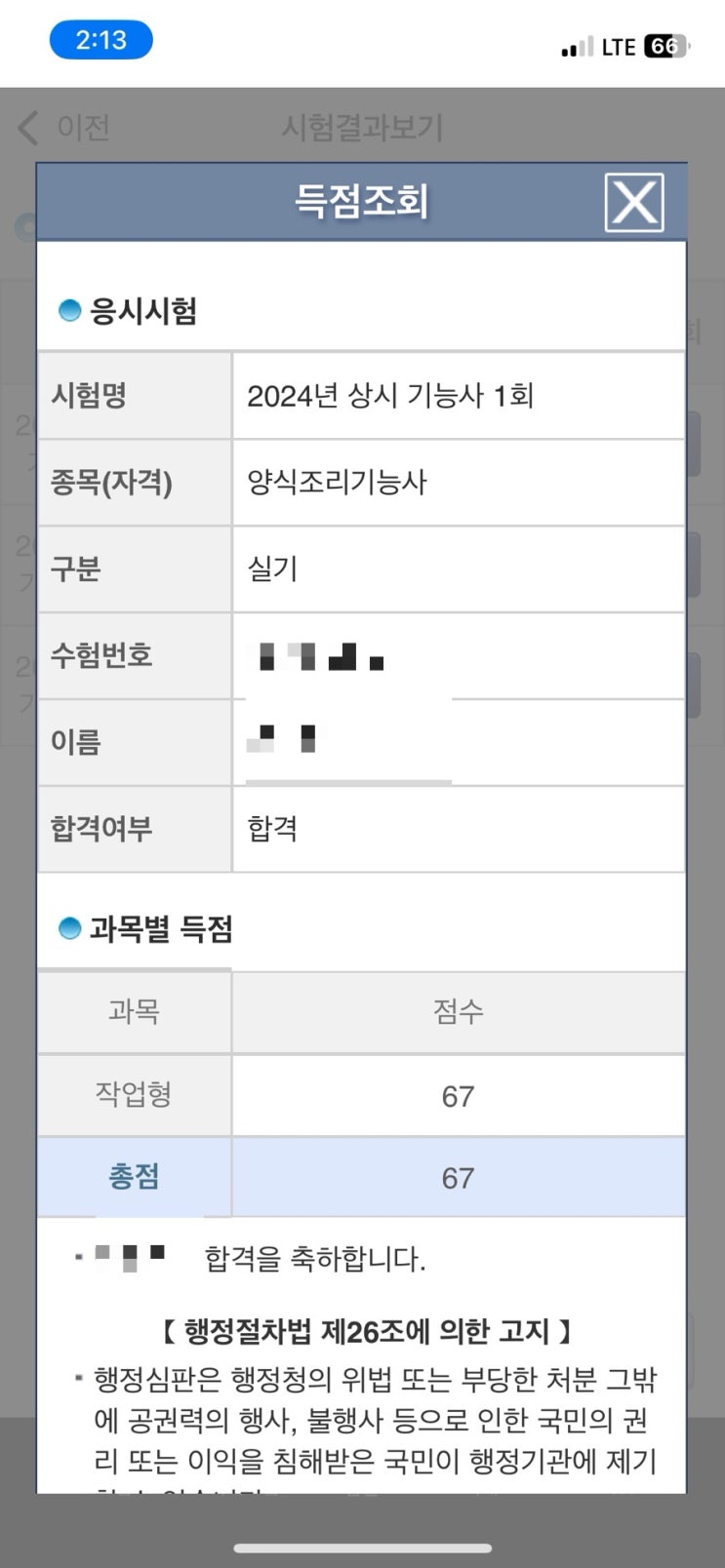Image resolution: width=725 pixels, height=1568 pixels.
Task: Tap the 과목 column header
Action: 134,1011
